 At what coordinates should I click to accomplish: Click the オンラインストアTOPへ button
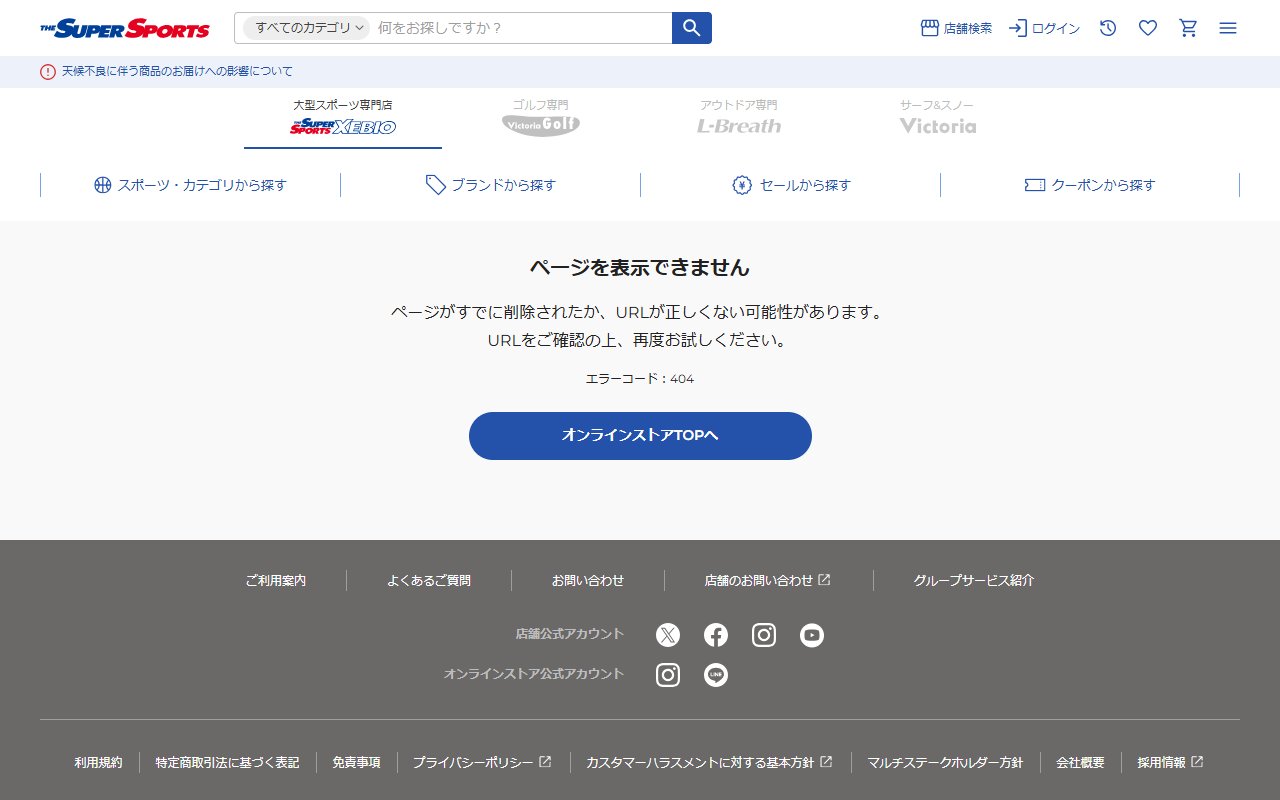pyautogui.click(x=640, y=436)
